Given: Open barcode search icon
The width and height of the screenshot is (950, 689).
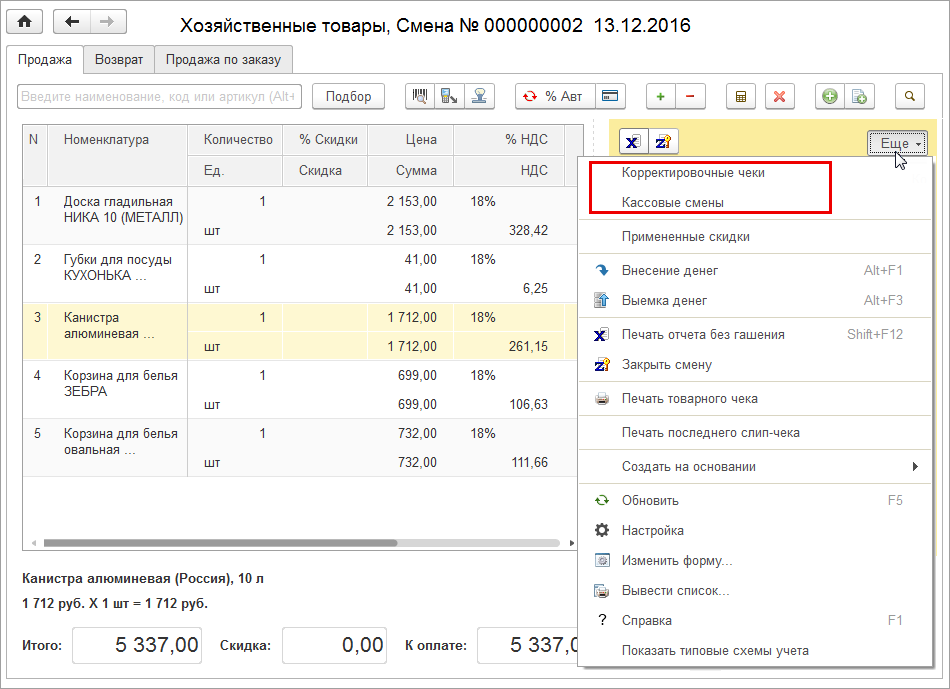Looking at the screenshot, I should pos(419,96).
